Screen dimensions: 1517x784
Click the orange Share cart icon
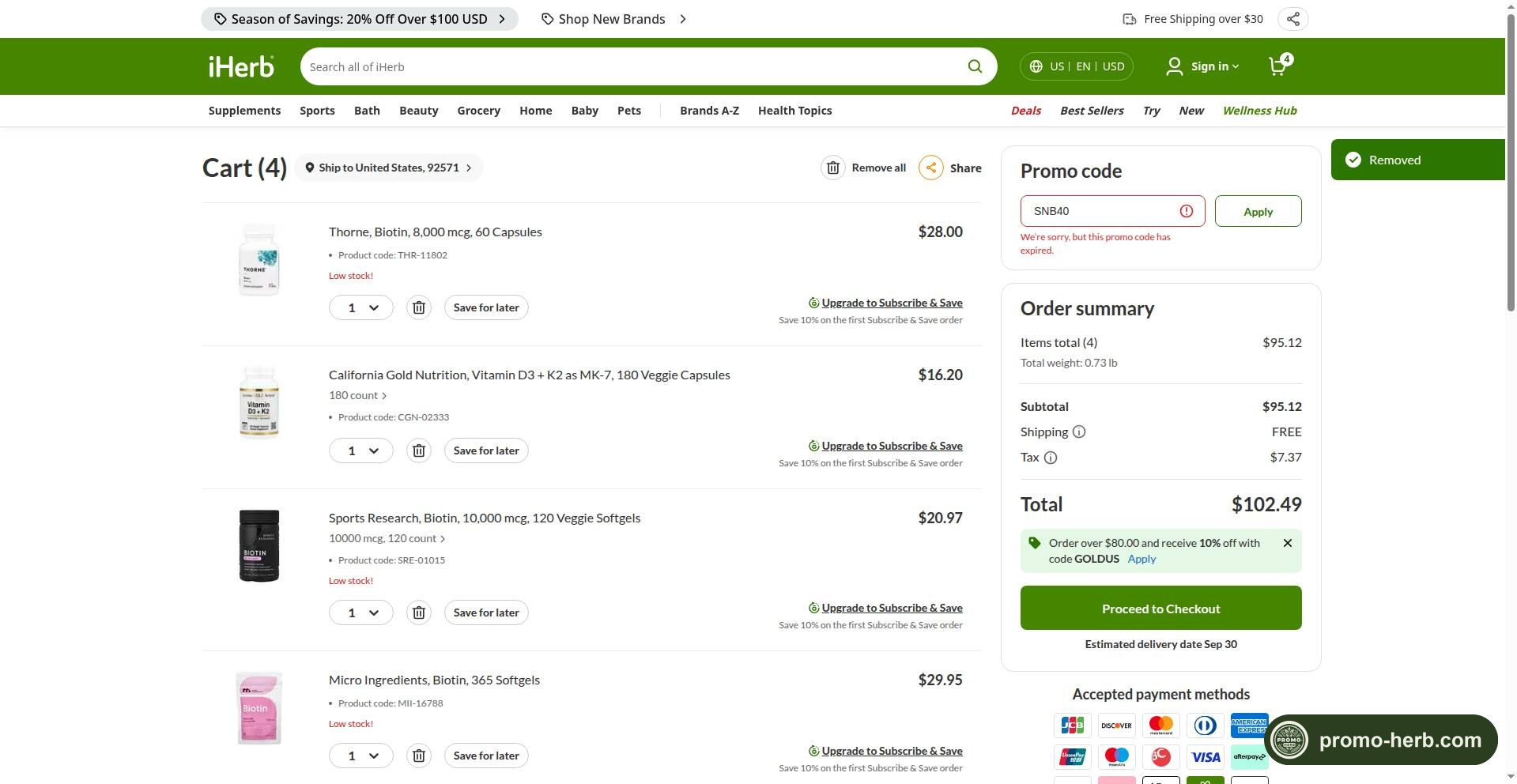[930, 168]
